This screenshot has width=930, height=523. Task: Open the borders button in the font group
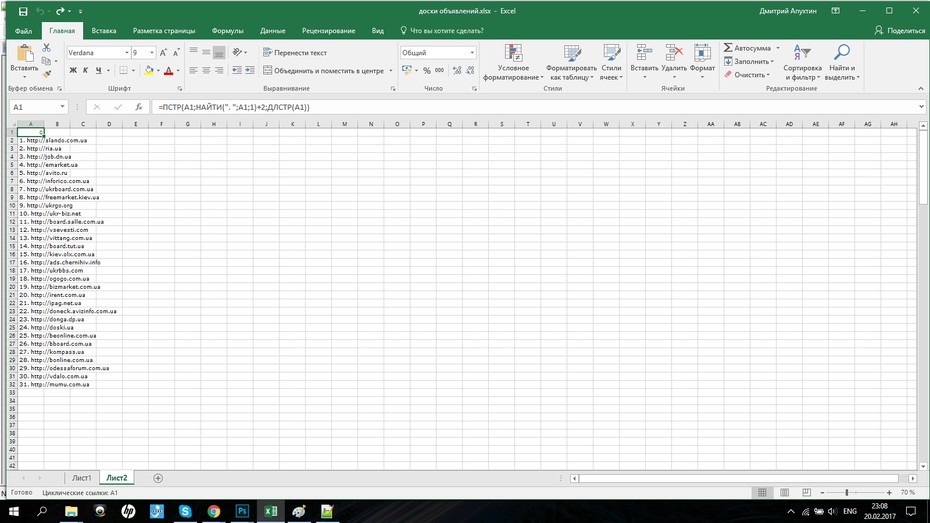click(123, 71)
